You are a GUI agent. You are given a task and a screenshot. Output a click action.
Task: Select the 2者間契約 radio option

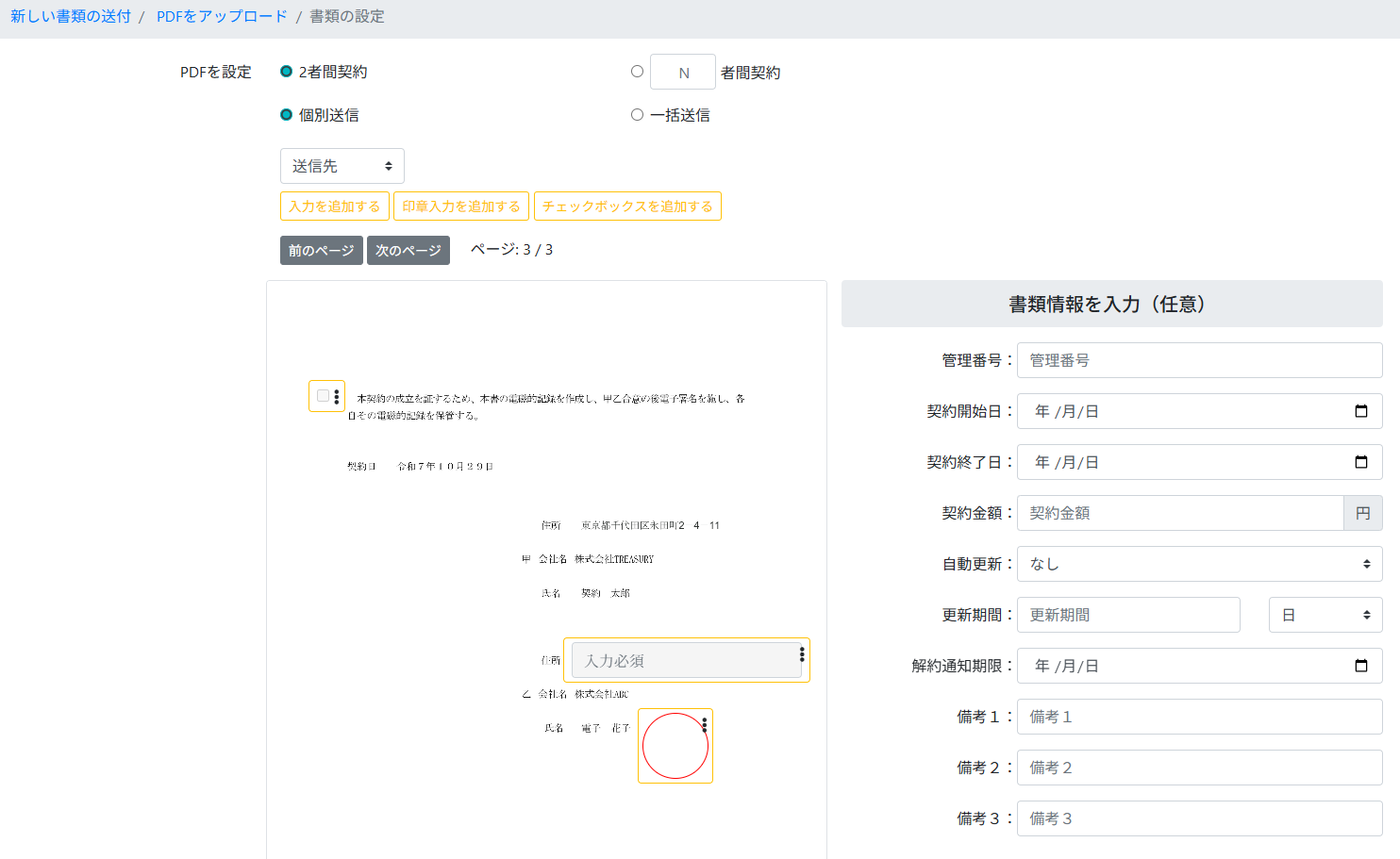click(286, 72)
